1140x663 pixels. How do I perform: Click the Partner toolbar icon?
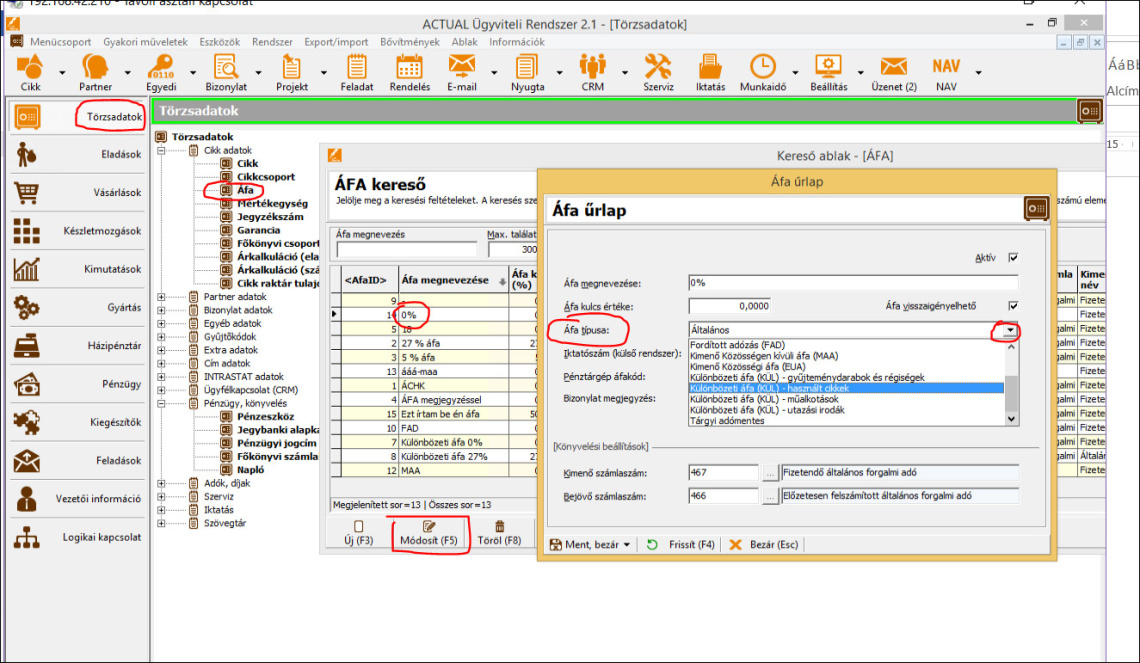(95, 68)
